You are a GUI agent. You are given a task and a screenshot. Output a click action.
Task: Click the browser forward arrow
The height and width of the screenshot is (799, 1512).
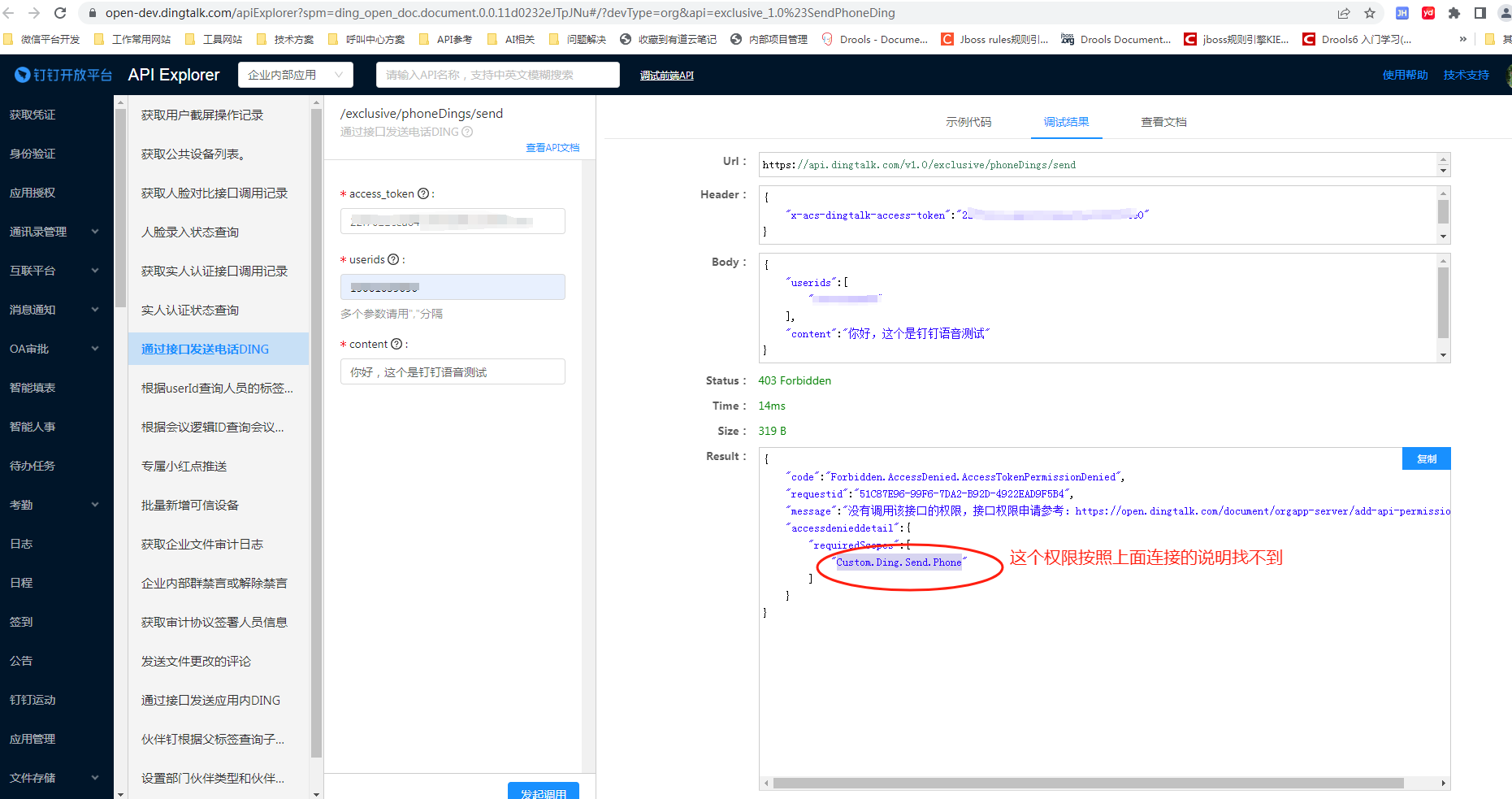tap(34, 13)
